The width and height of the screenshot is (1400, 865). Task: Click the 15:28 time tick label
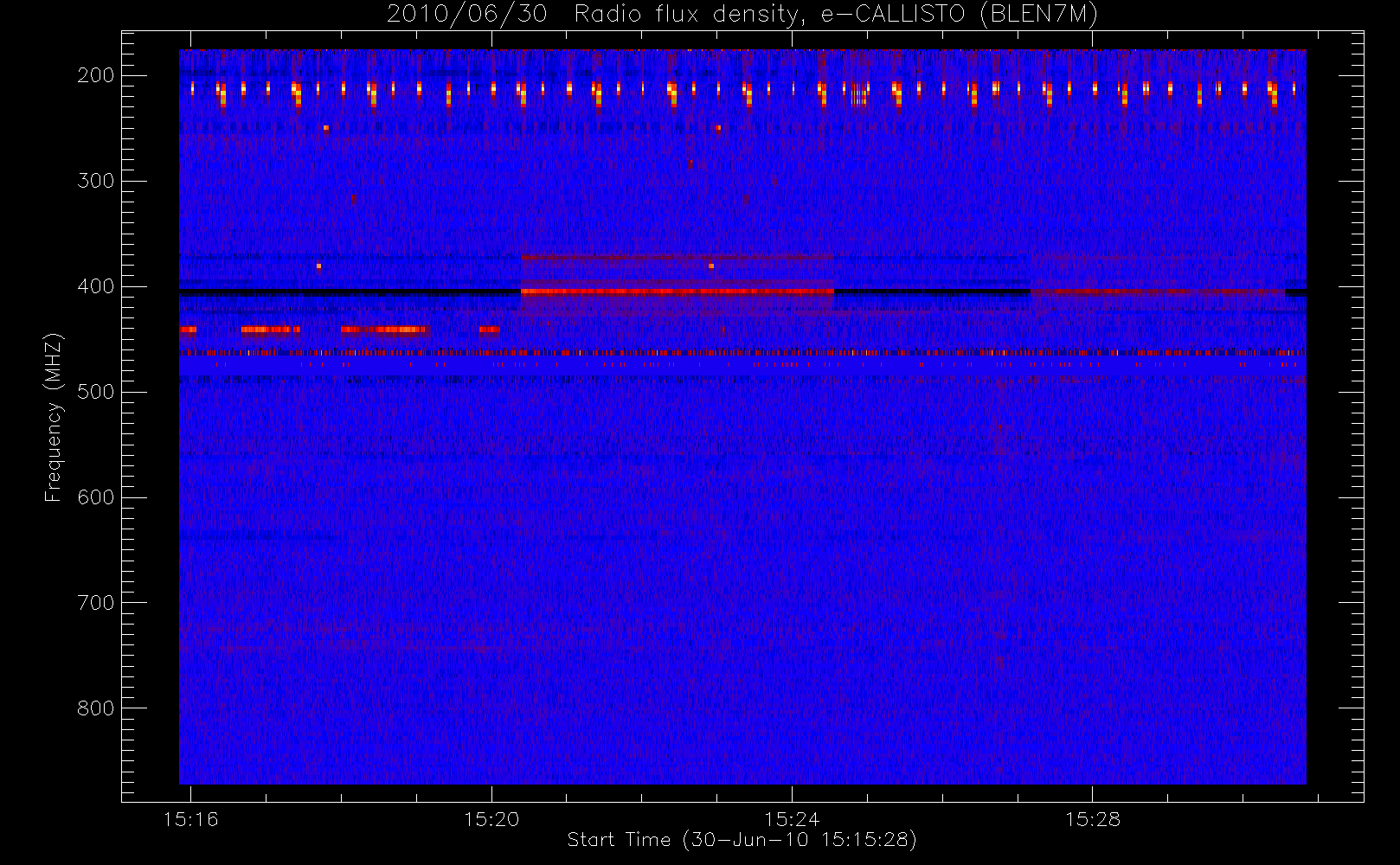point(1092,819)
